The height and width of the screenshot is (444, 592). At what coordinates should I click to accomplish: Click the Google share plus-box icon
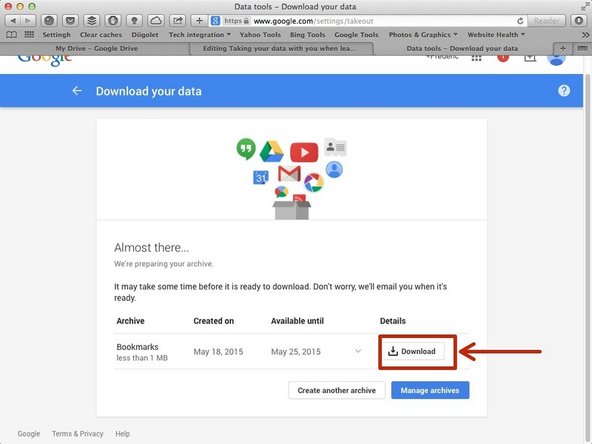[530, 58]
